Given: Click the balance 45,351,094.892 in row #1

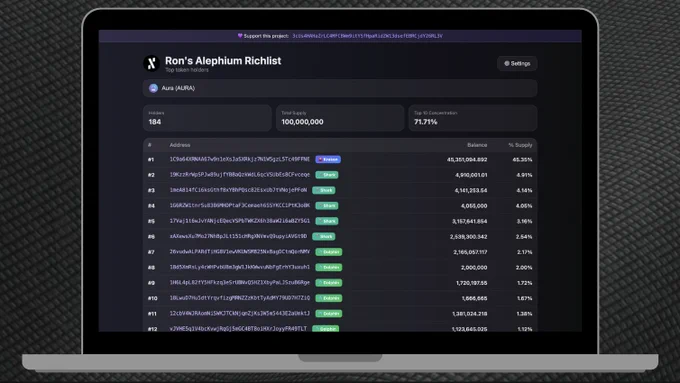Looking at the screenshot, I should tap(467, 160).
